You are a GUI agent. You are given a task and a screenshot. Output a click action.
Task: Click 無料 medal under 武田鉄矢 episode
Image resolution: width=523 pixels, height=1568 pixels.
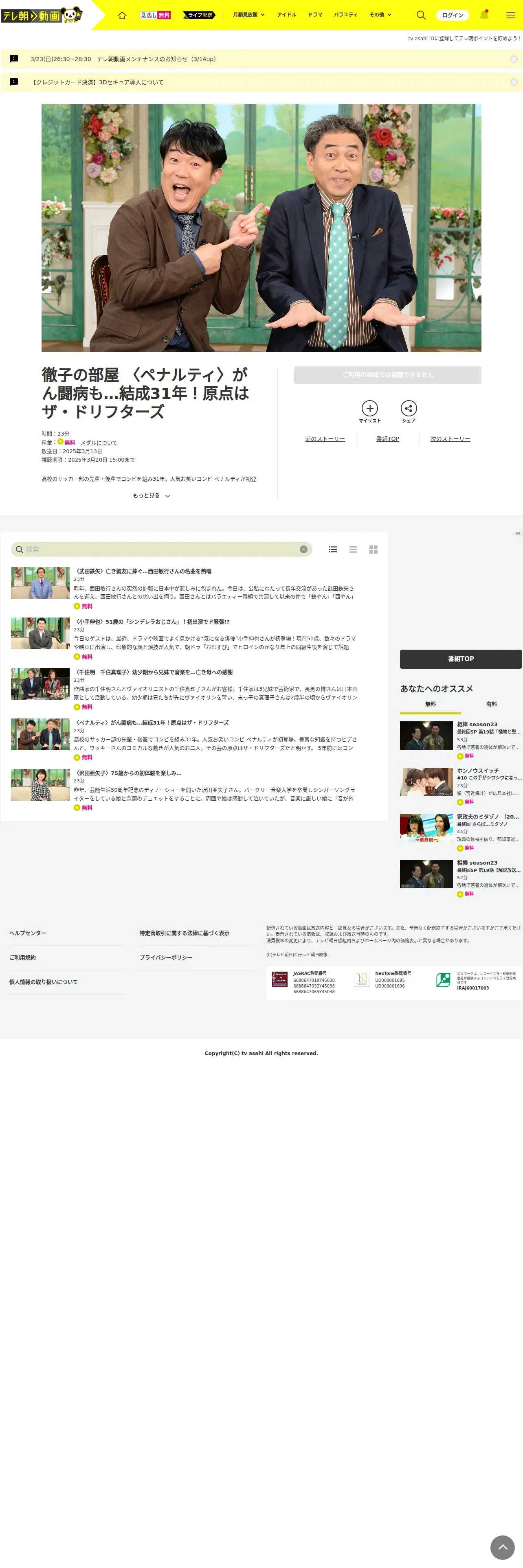[84, 606]
